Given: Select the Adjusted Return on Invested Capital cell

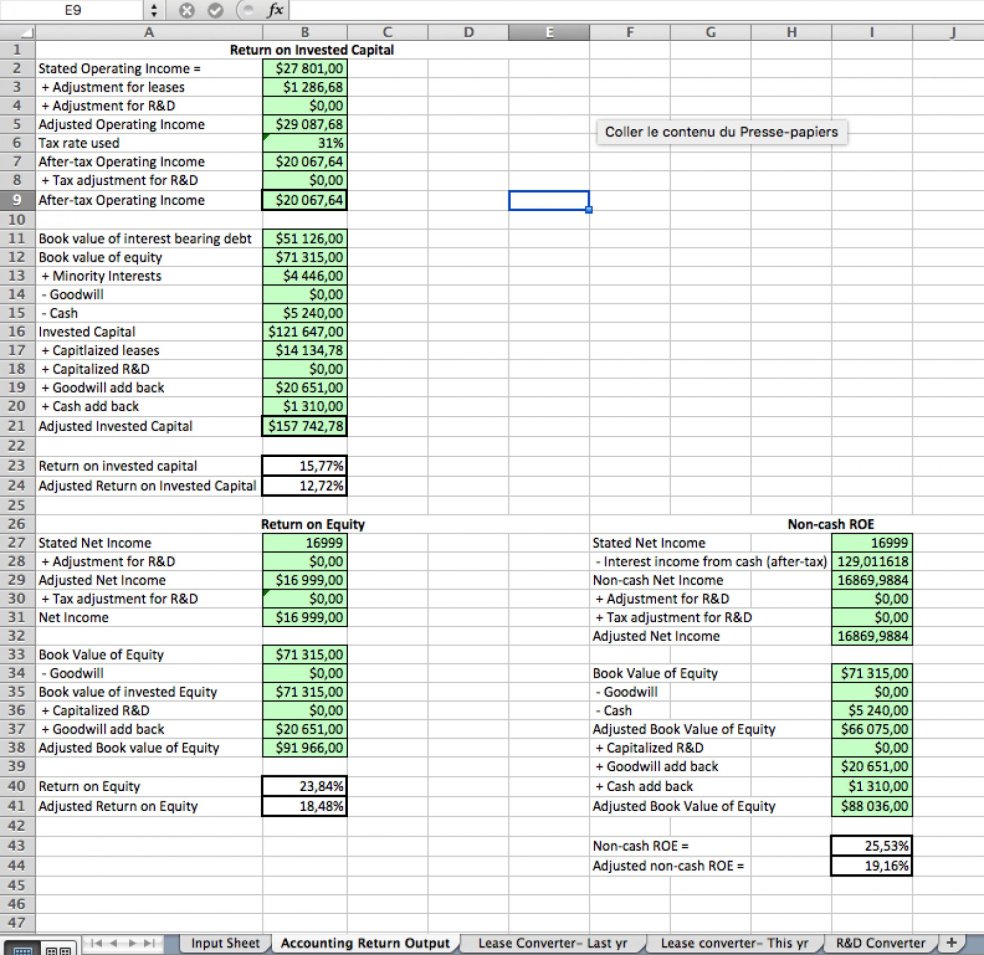Looking at the screenshot, I should (x=146, y=484).
